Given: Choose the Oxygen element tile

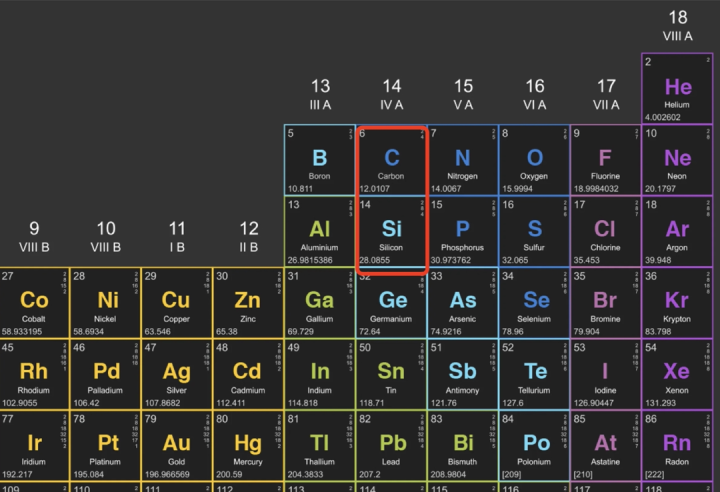Looking at the screenshot, I should 535,160.
